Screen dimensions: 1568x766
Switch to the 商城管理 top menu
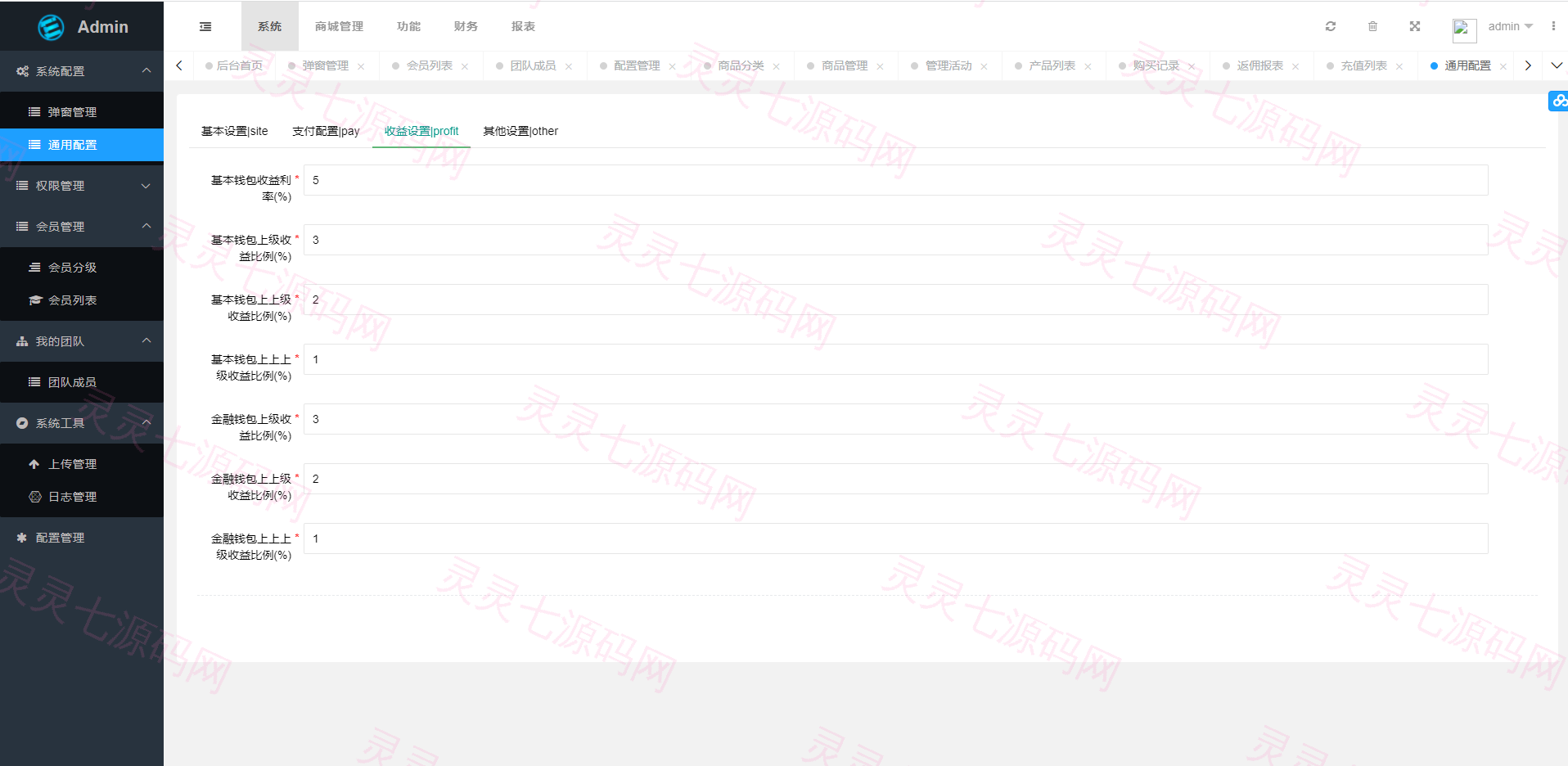(339, 26)
